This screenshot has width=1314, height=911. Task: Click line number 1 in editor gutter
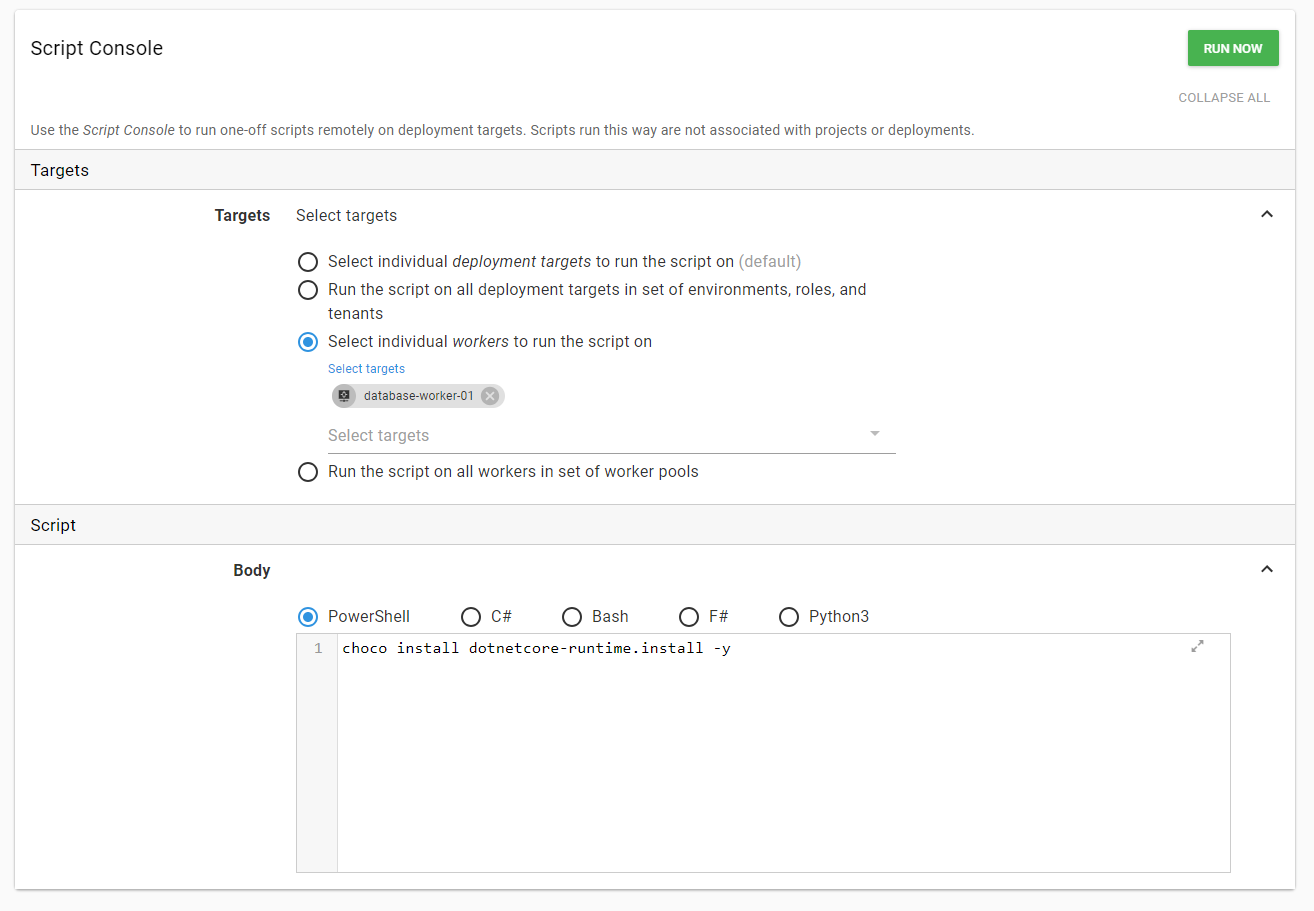318,649
